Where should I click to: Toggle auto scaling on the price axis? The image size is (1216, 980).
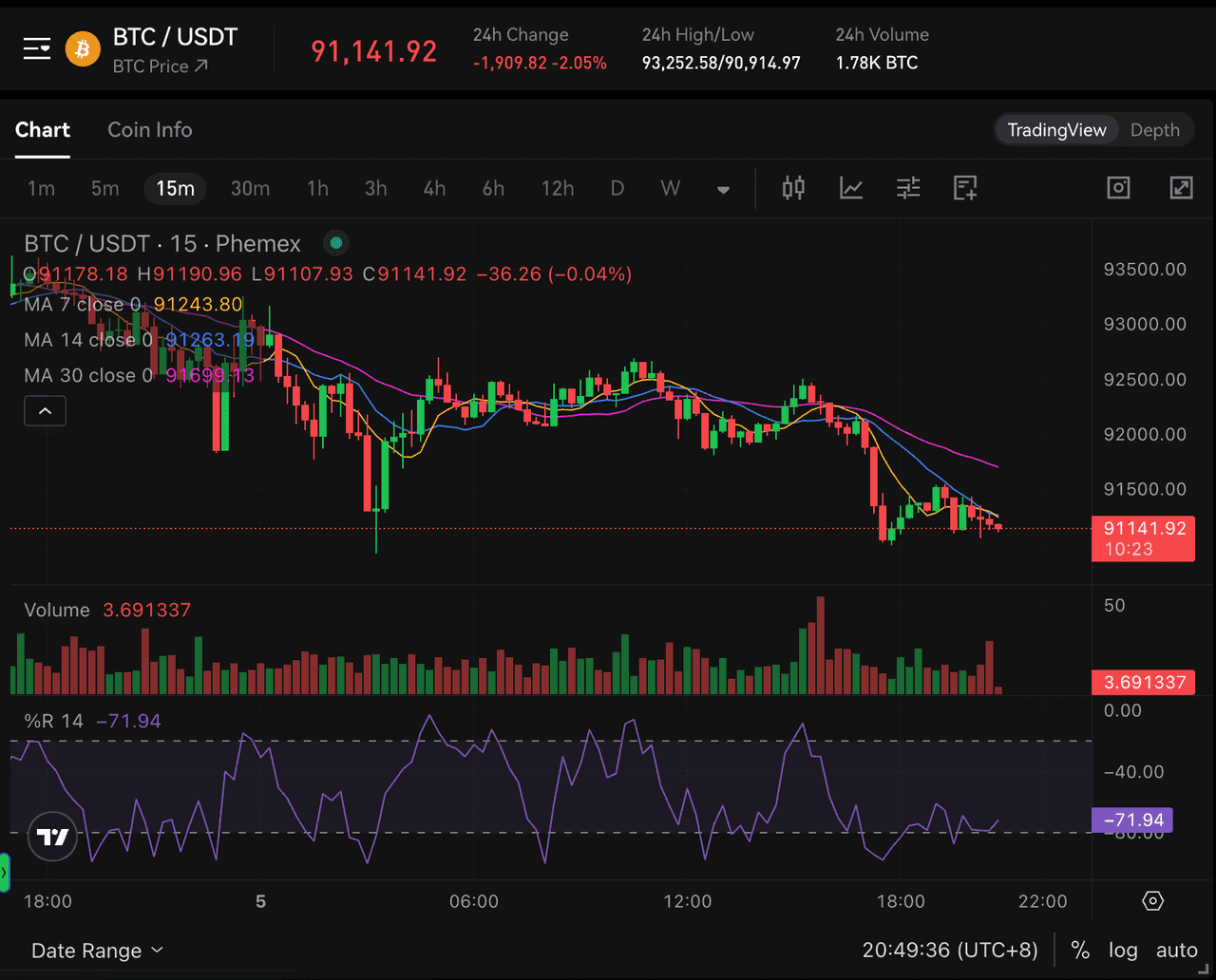click(1177, 950)
